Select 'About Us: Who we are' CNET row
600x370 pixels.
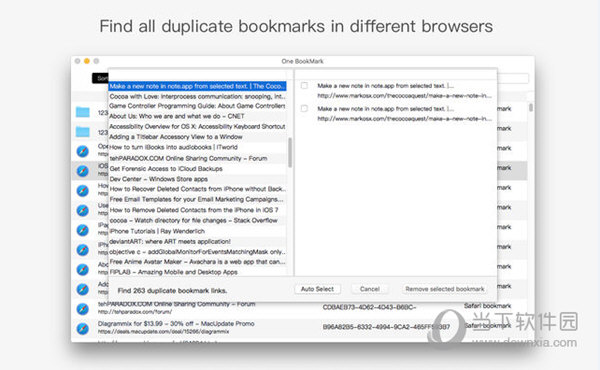tap(197, 116)
